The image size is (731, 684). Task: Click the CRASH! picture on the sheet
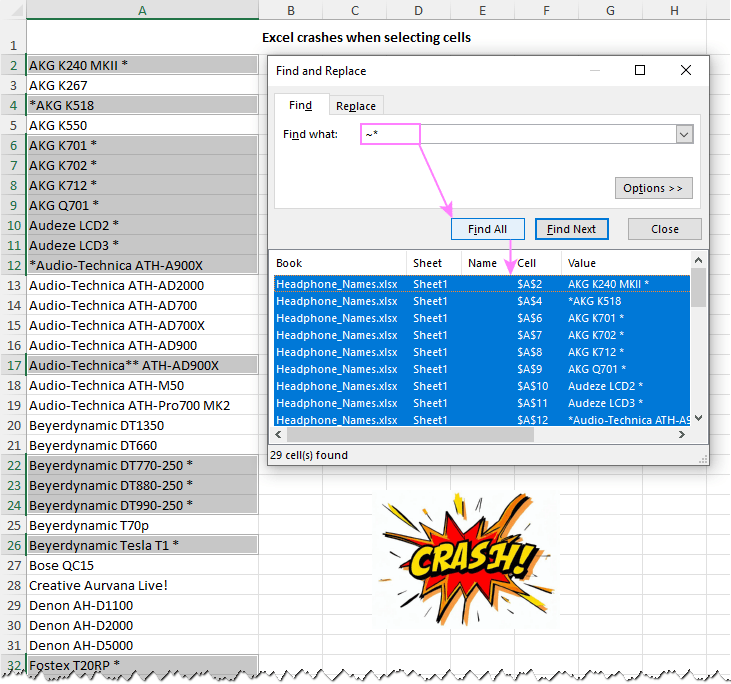click(x=466, y=559)
